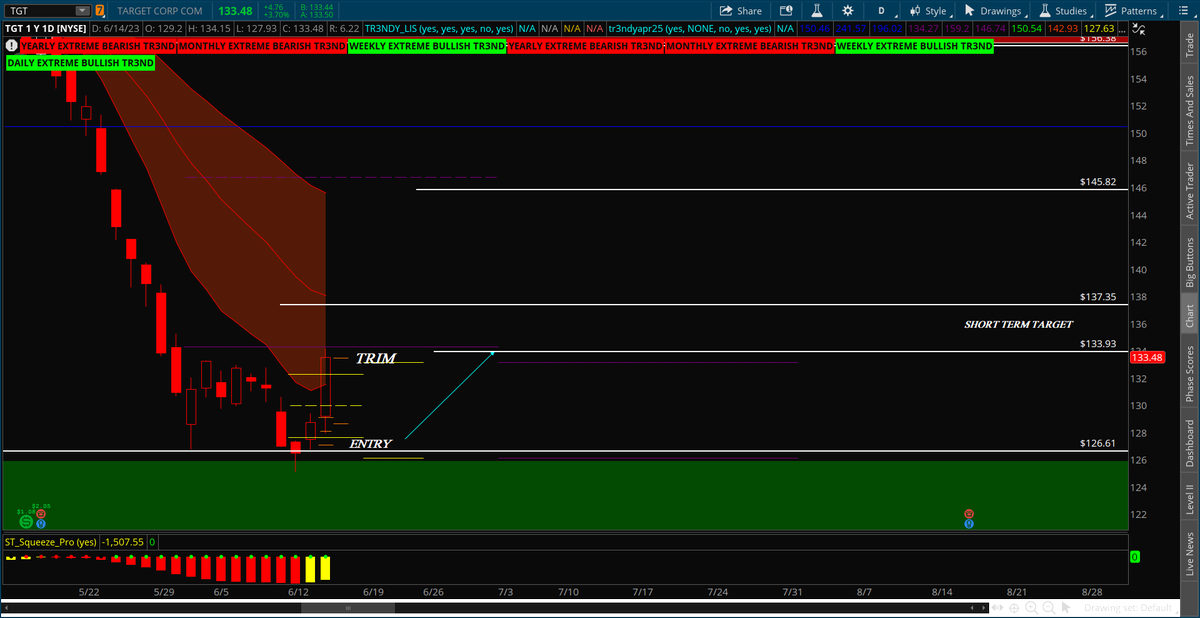This screenshot has width=1200, height=618.
Task: Click the TRIM annotation text
Action: (x=376, y=358)
